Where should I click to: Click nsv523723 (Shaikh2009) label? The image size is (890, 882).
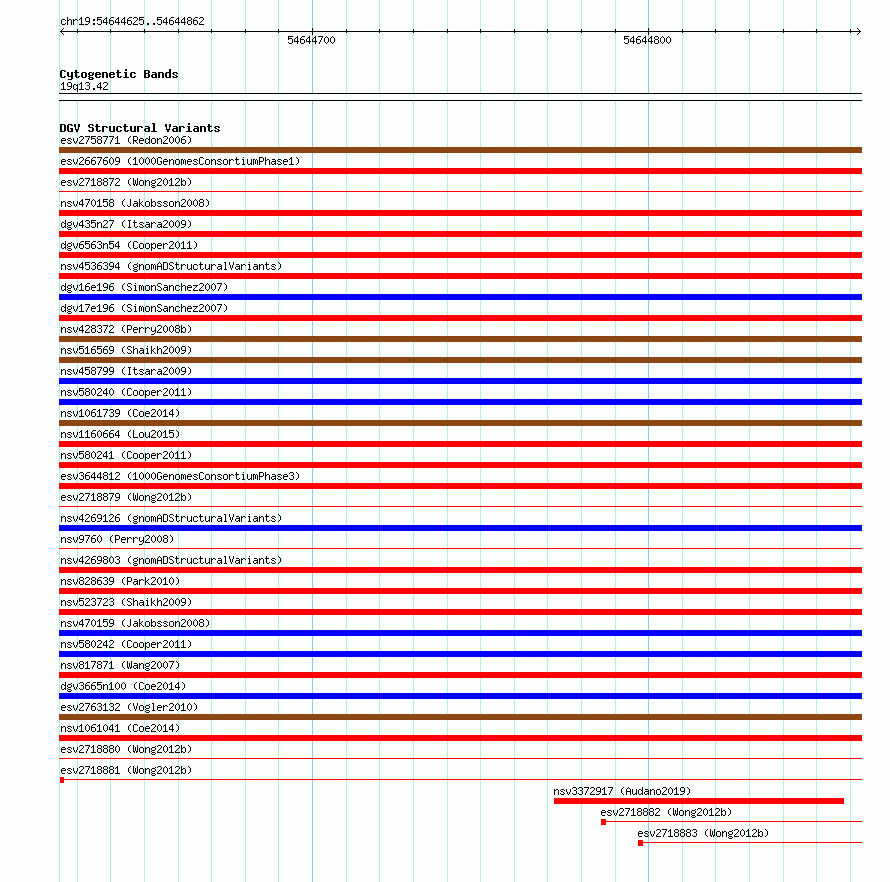tap(126, 602)
